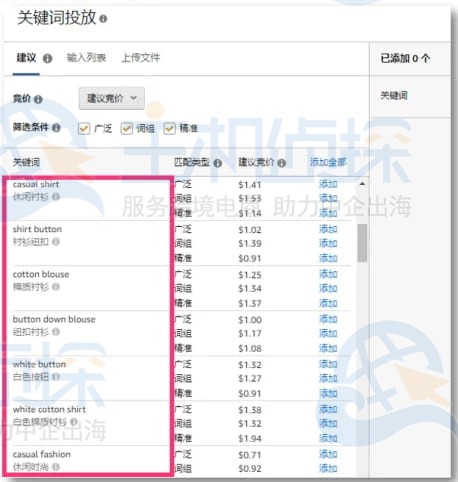Switch to the 上传文件 tab

click(x=141, y=58)
